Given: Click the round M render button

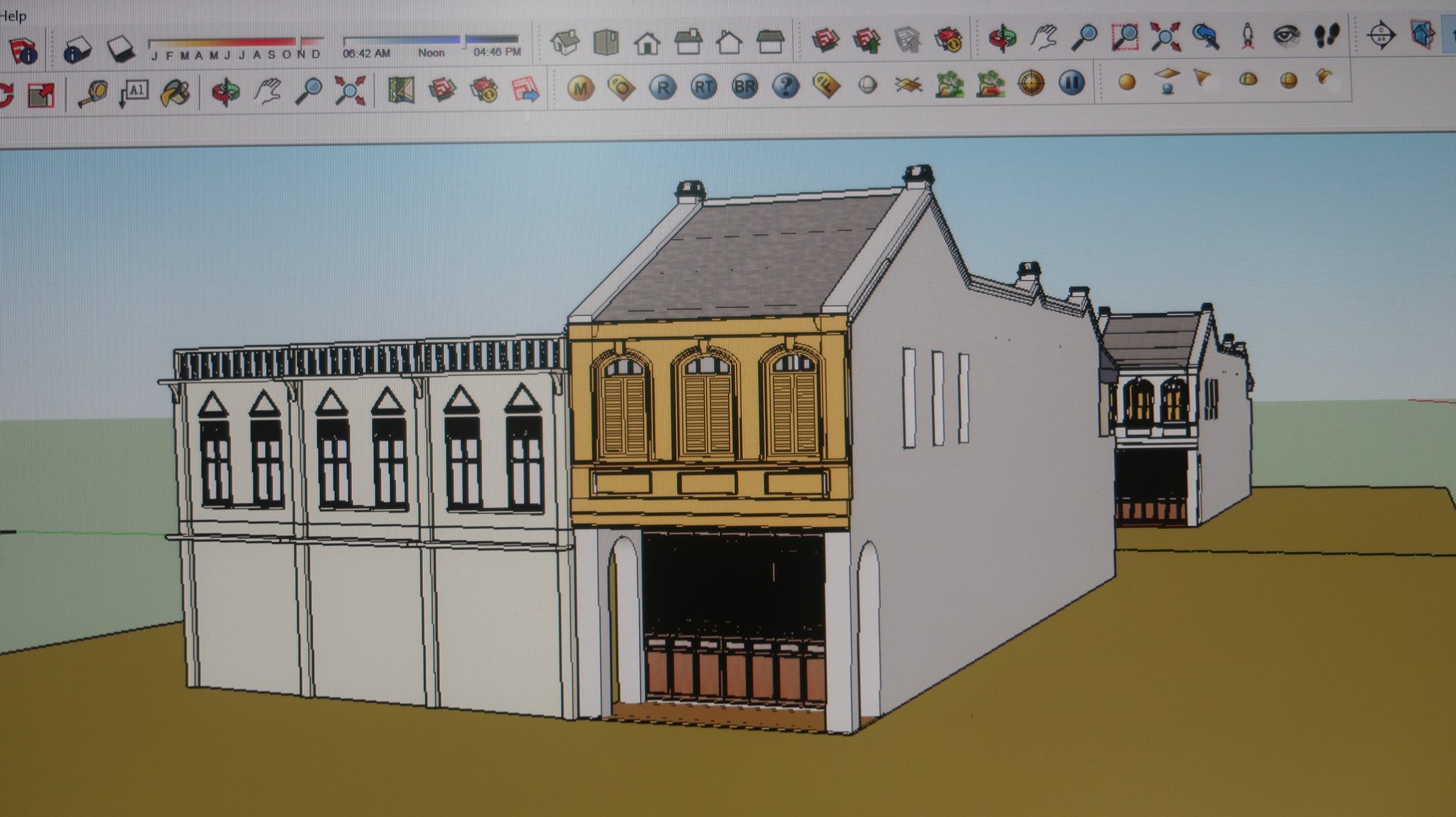Looking at the screenshot, I should click(x=581, y=88).
